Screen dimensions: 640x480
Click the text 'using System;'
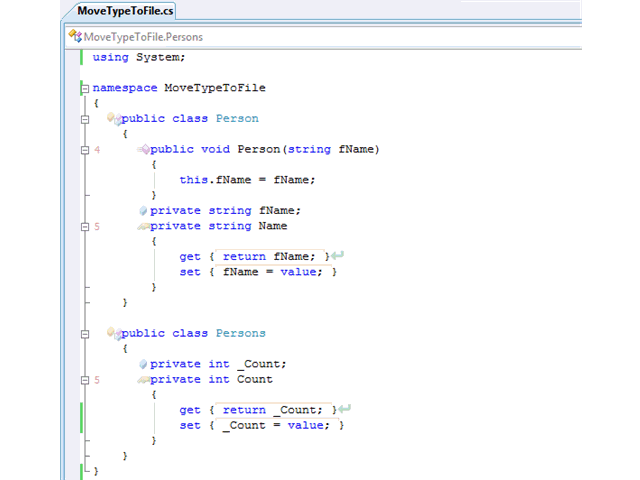(x=139, y=57)
